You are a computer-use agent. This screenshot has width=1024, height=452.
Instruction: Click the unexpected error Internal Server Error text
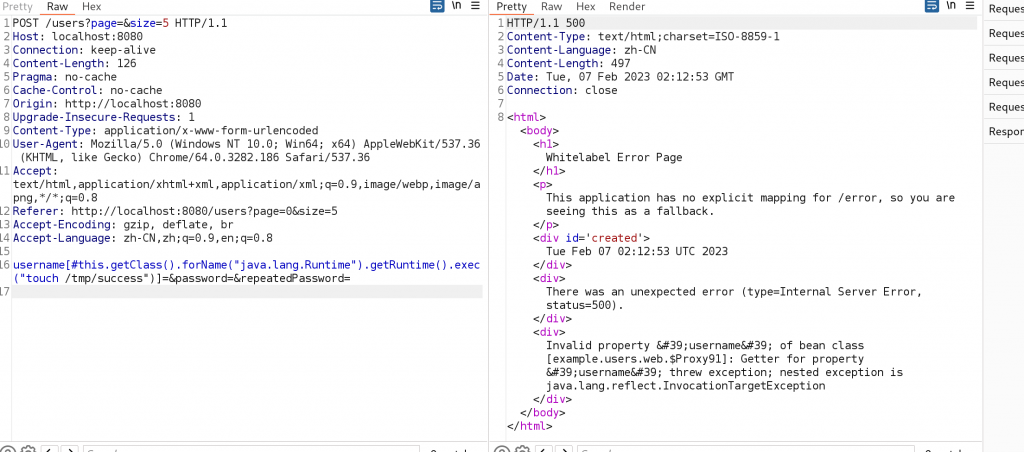pyautogui.click(x=734, y=298)
